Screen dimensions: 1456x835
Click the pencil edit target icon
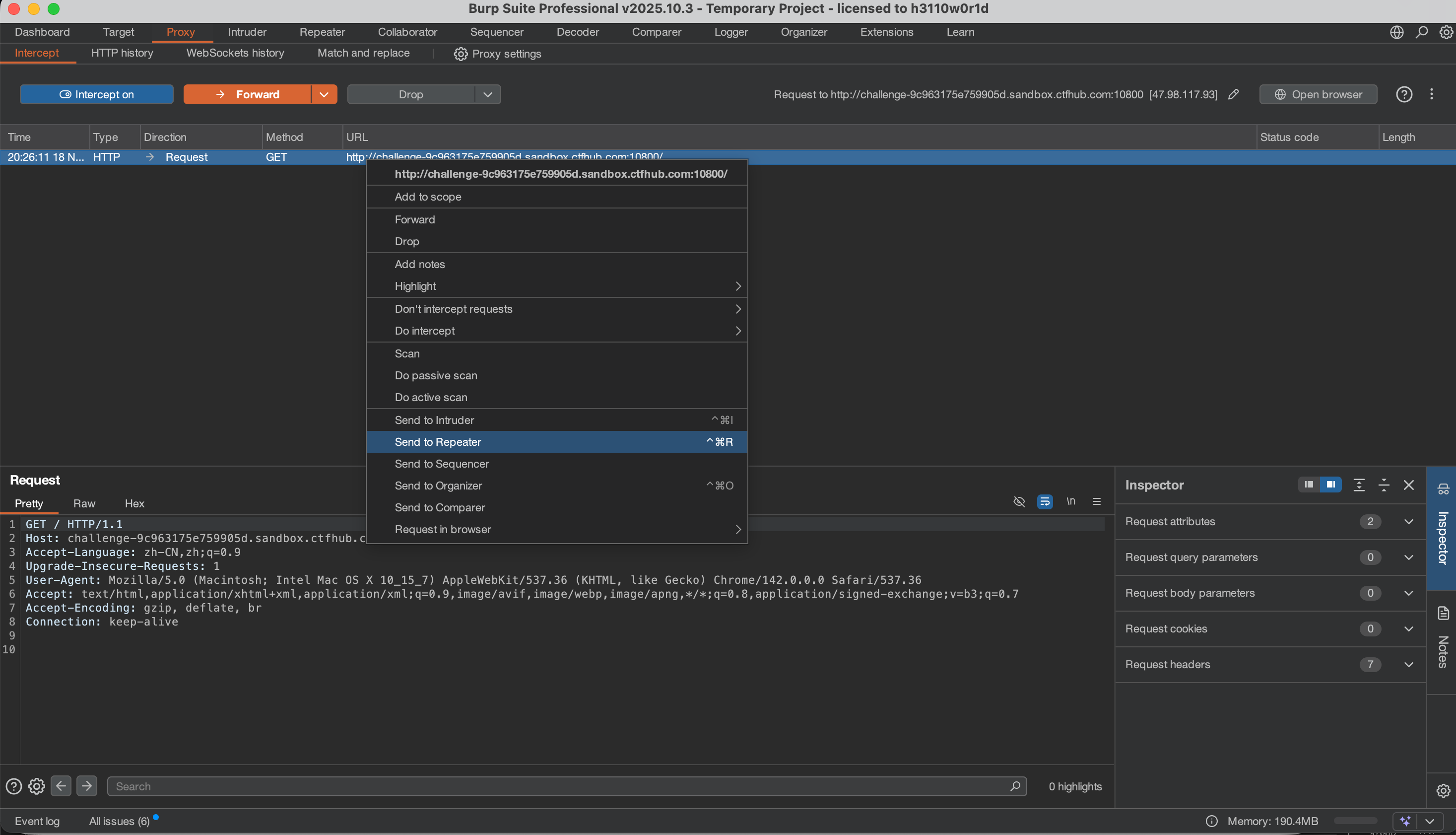click(x=1233, y=95)
